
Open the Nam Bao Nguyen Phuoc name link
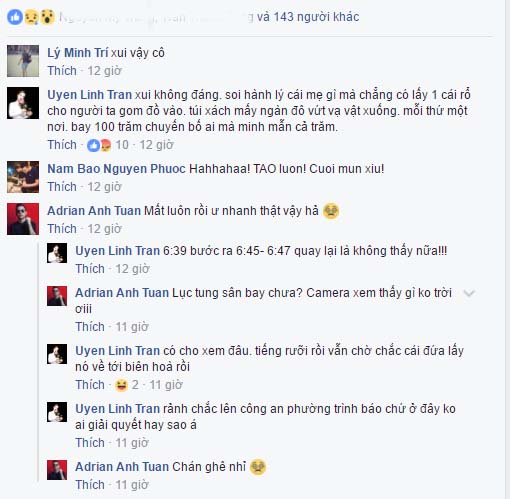(116, 169)
